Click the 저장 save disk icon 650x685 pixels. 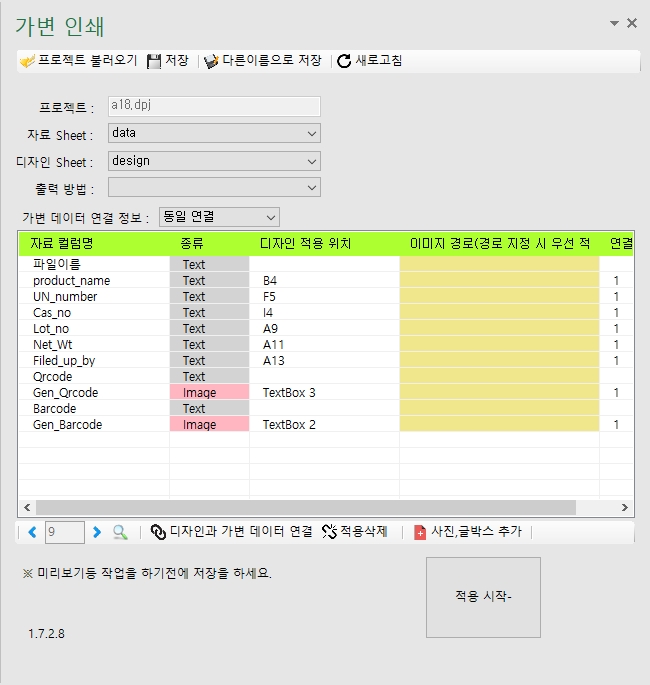pyautogui.click(x=154, y=61)
